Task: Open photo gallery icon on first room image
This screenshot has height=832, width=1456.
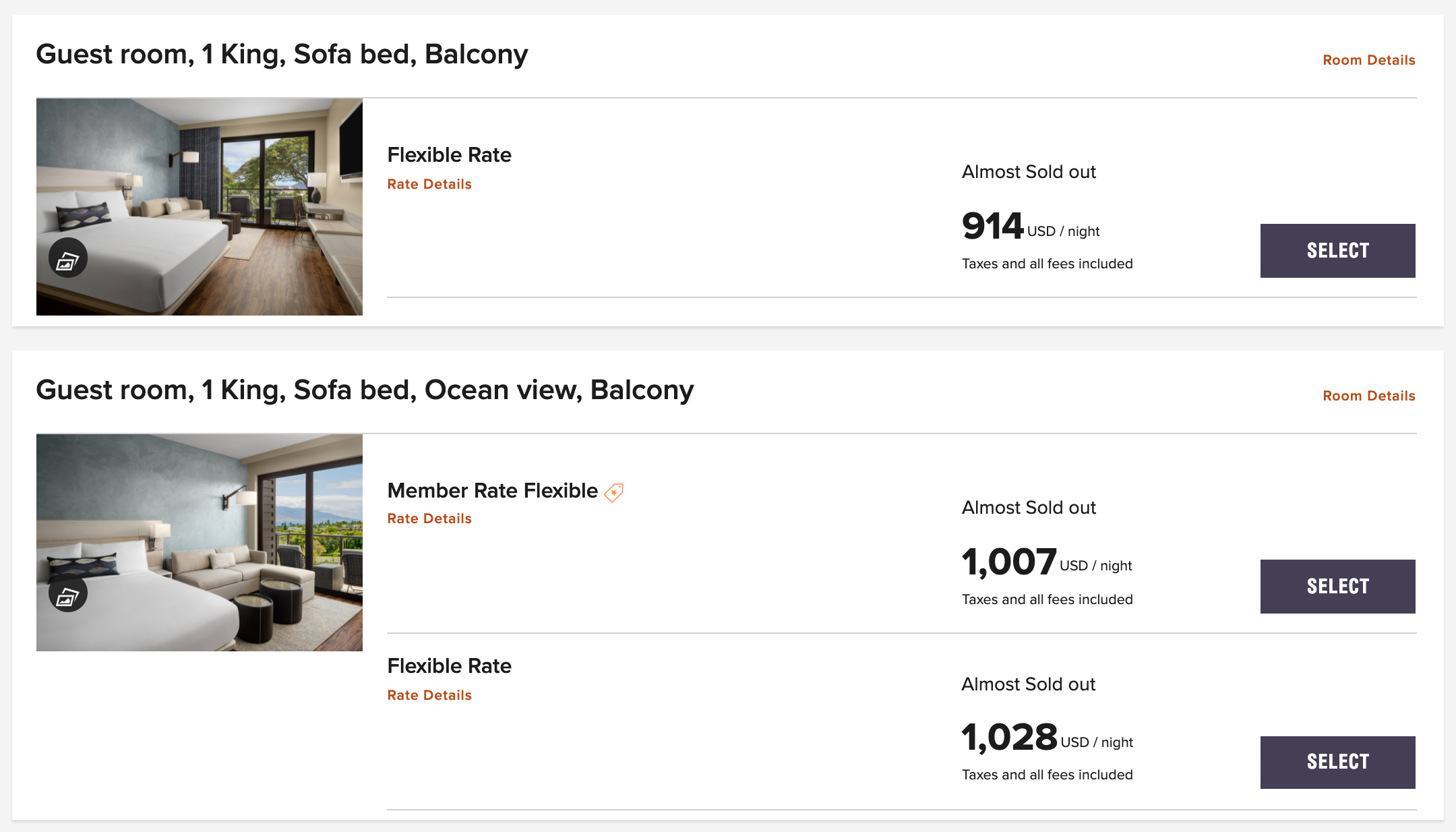Action: coord(68,258)
